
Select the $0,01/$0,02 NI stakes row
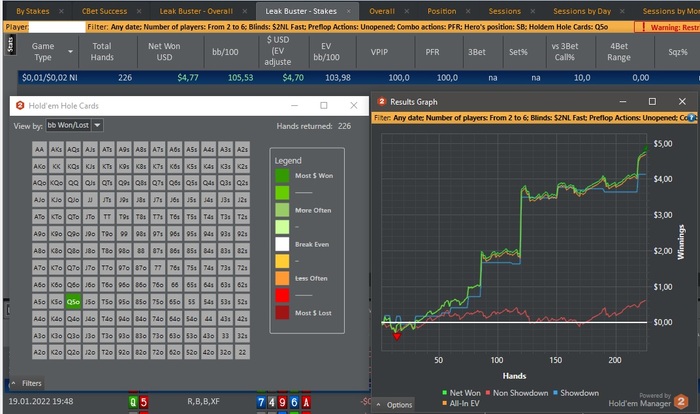tap(357, 78)
